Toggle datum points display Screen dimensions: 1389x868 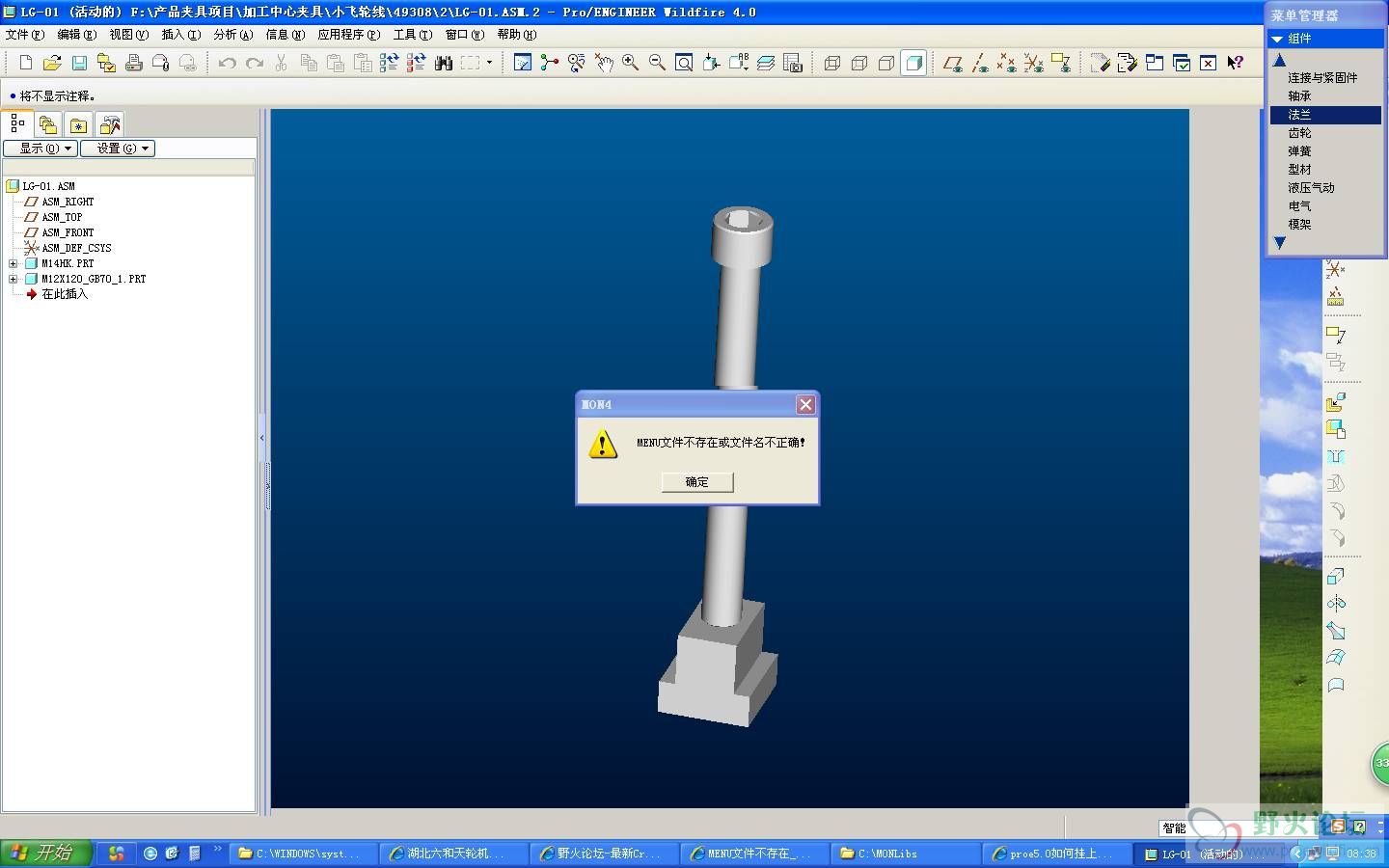click(x=1007, y=63)
